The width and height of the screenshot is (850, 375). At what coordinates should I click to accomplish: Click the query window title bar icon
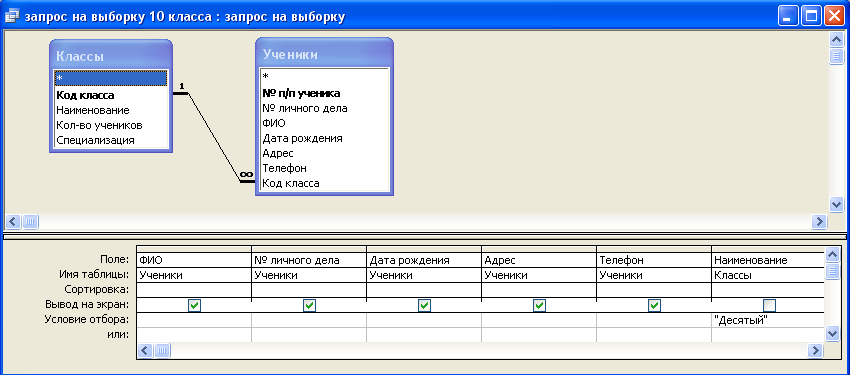click(12, 16)
